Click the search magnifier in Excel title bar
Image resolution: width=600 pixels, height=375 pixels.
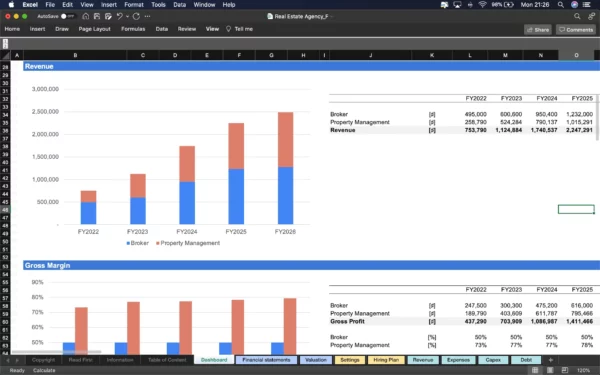pos(577,16)
